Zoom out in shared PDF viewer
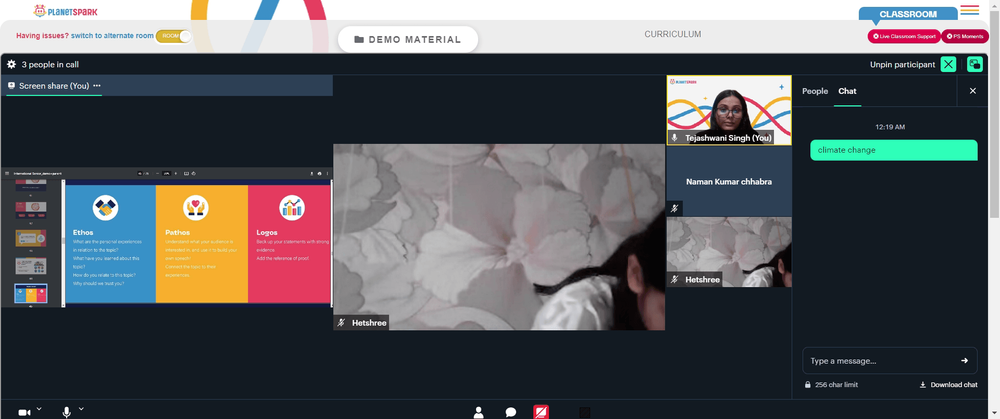Image resolution: width=1000 pixels, height=419 pixels. click(x=158, y=173)
